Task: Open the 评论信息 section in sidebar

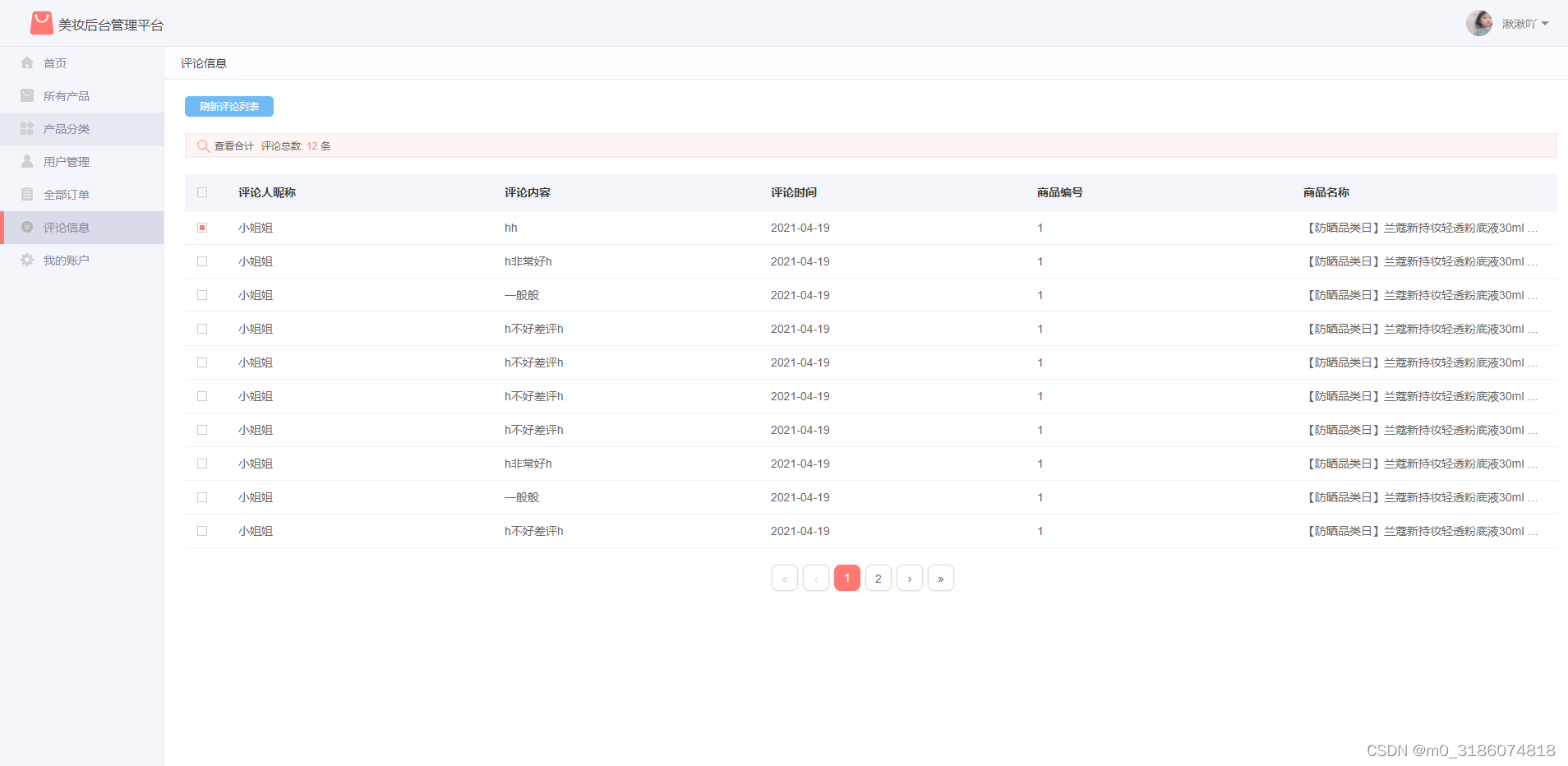Action: tap(67, 227)
